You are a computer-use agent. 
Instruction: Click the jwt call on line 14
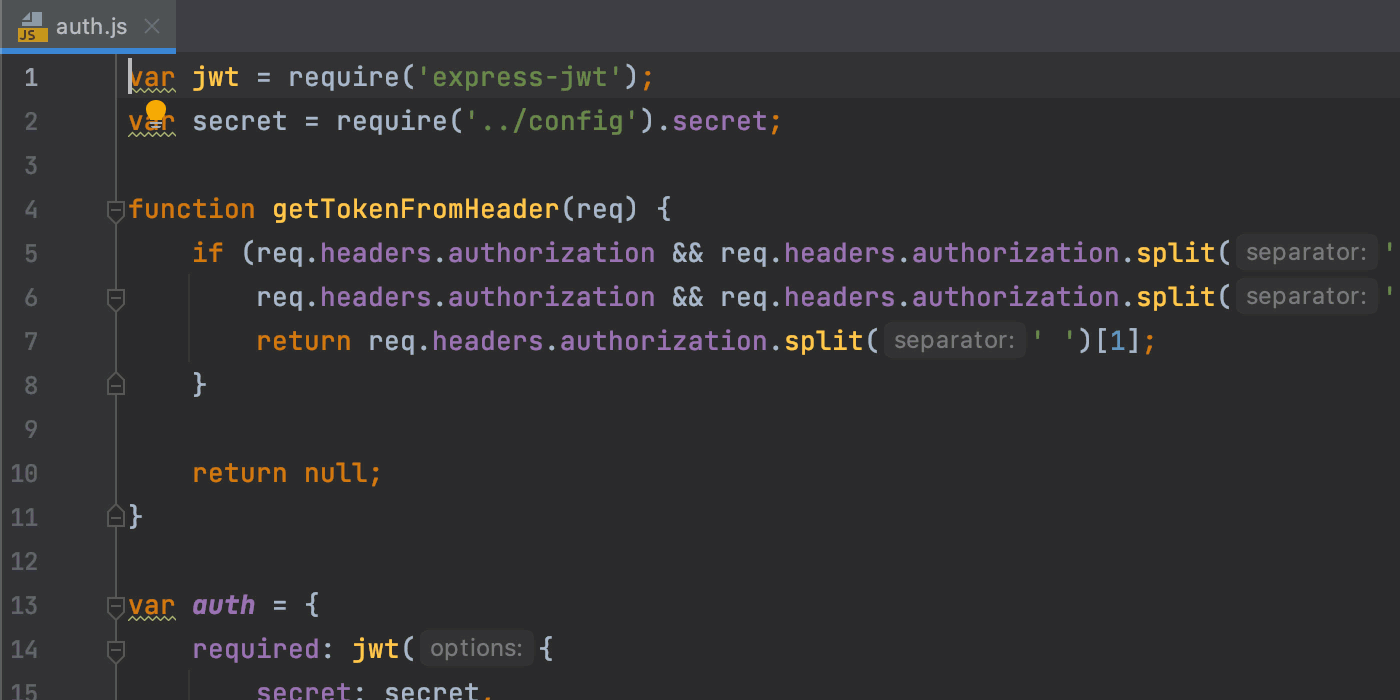pos(376,649)
